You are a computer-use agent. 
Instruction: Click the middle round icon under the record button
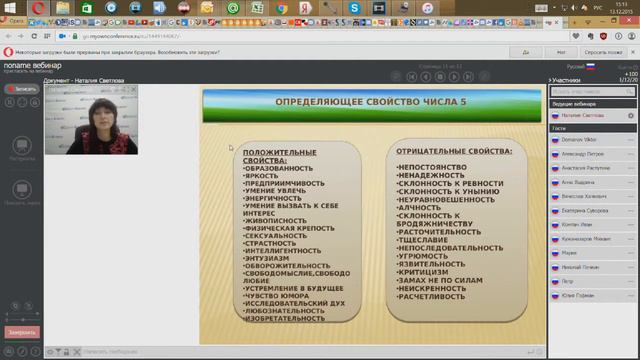[22, 102]
